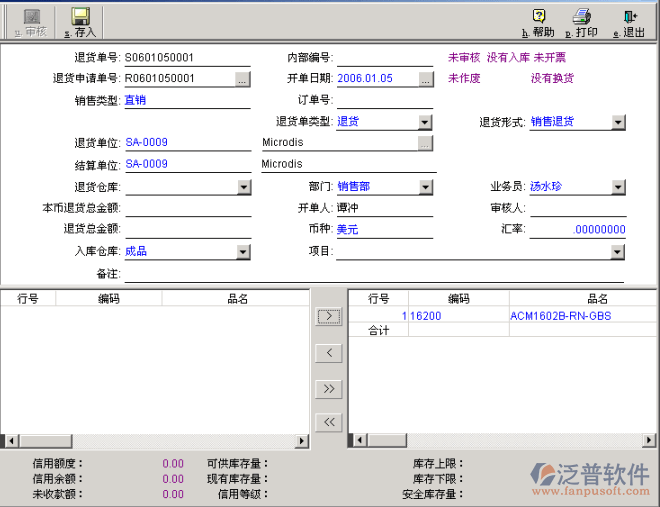Expand the 退货仓库 warehouse dropdown
Screen dimensions: 660x507
click(x=244, y=187)
